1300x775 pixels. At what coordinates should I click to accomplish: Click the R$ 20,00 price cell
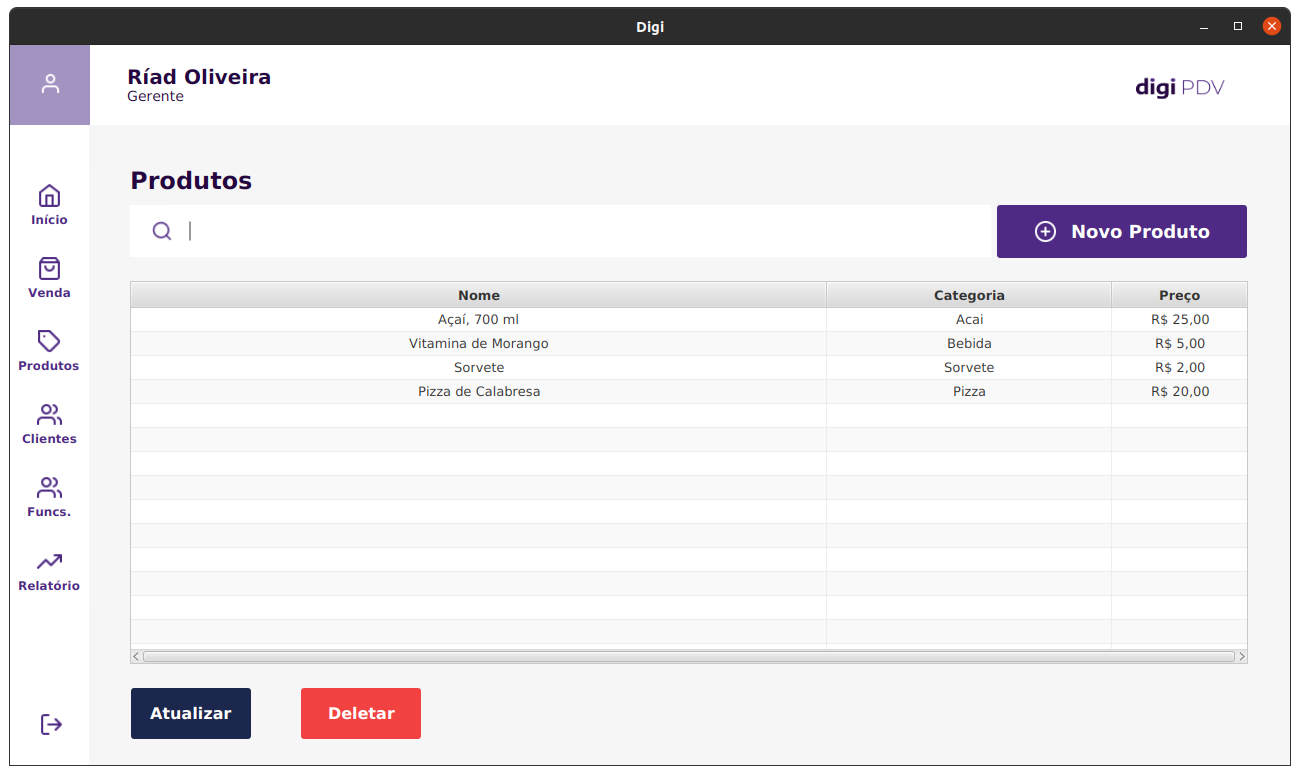coord(1180,392)
